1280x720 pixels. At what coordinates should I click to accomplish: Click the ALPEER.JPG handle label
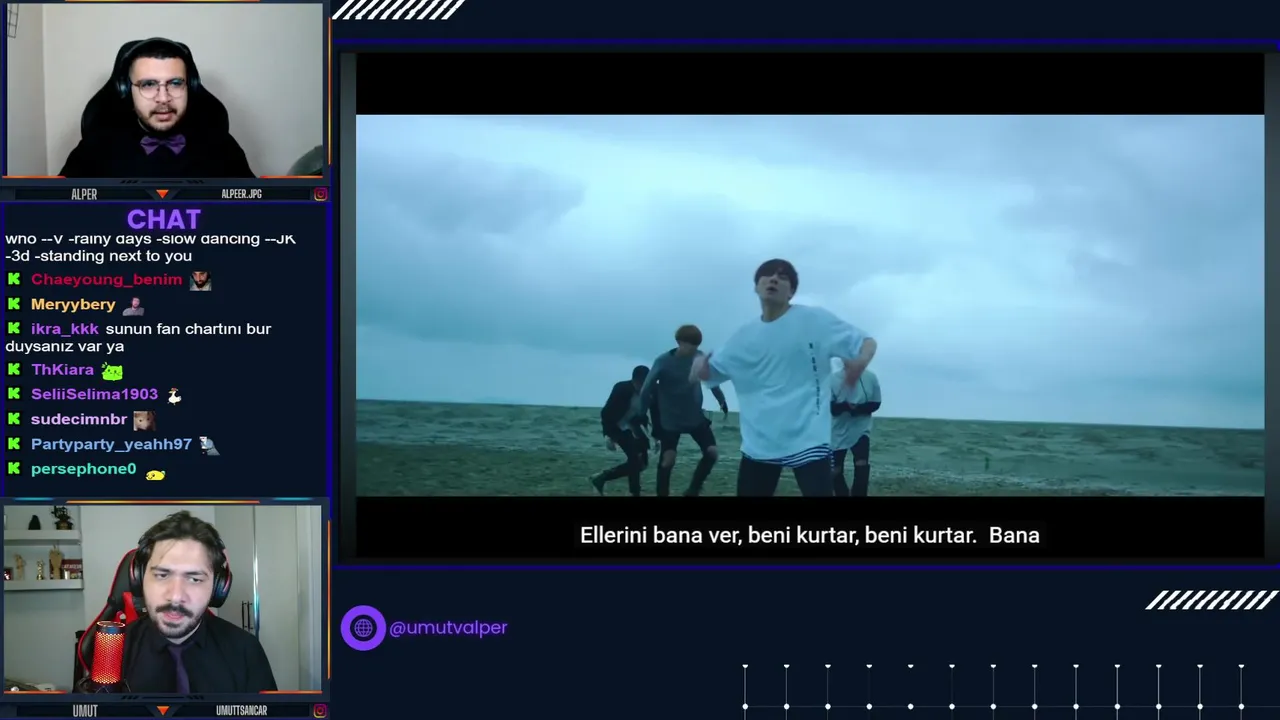click(241, 194)
